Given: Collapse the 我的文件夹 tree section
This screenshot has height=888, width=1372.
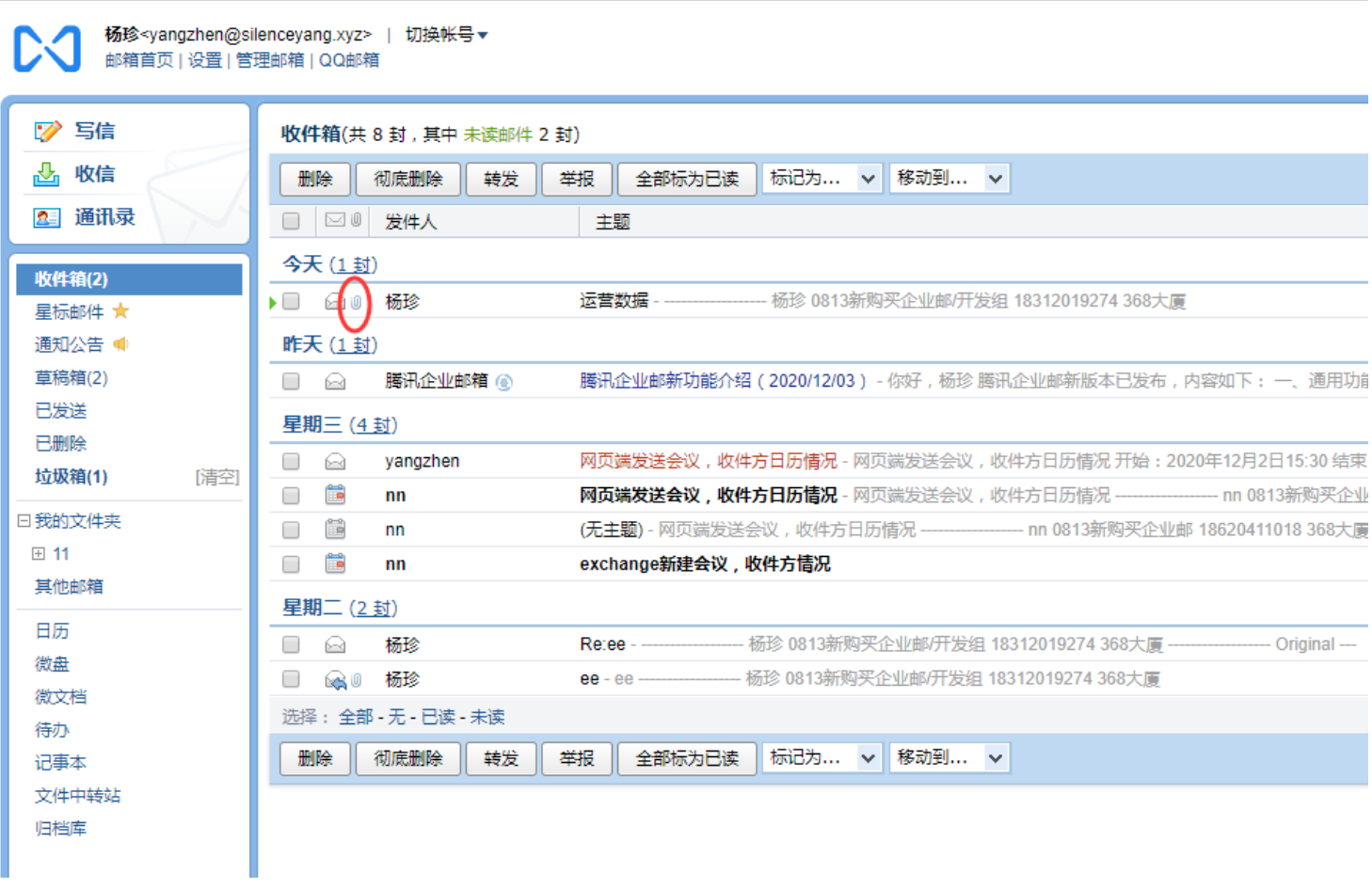Looking at the screenshot, I should pyautogui.click(x=24, y=520).
